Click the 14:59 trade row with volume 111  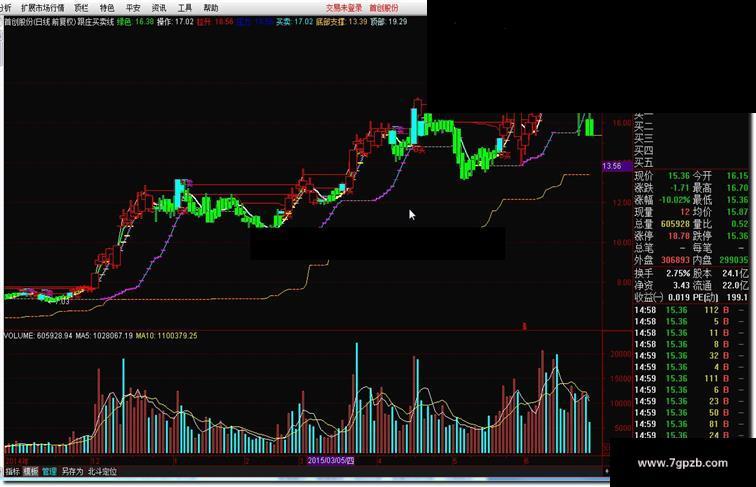pos(691,379)
